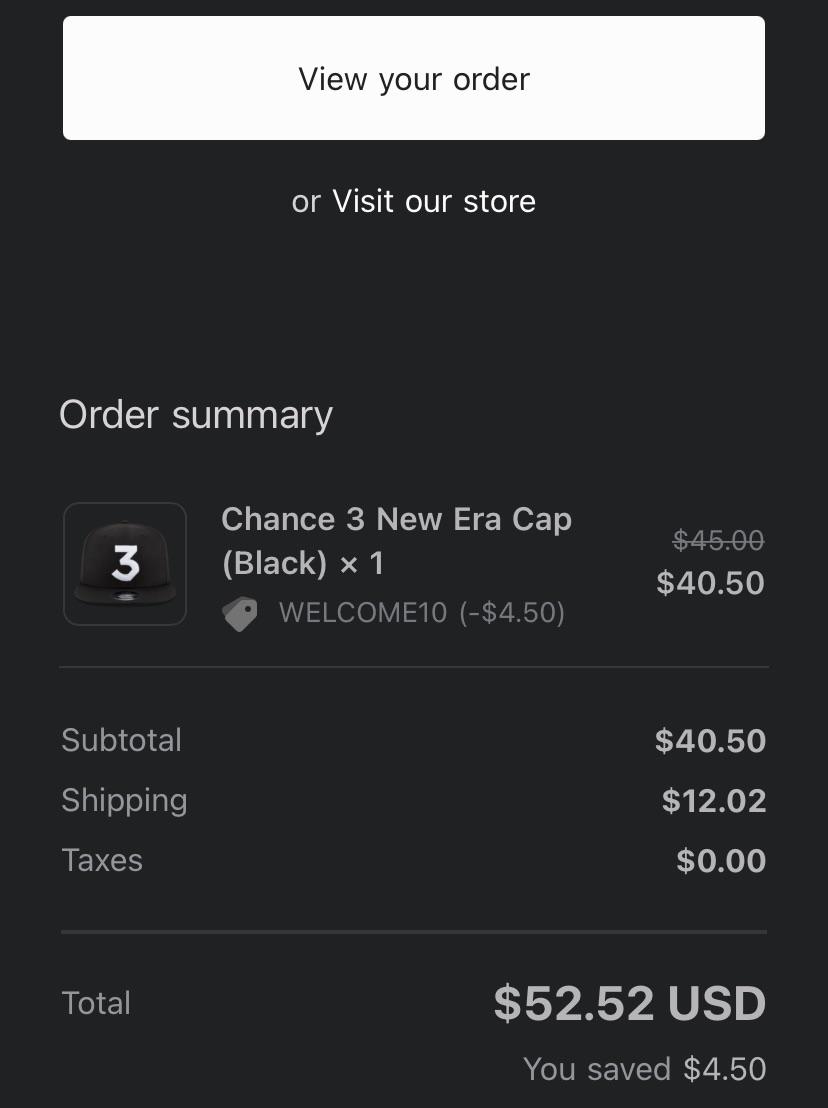Click the shipping cost $12.02

[714, 800]
